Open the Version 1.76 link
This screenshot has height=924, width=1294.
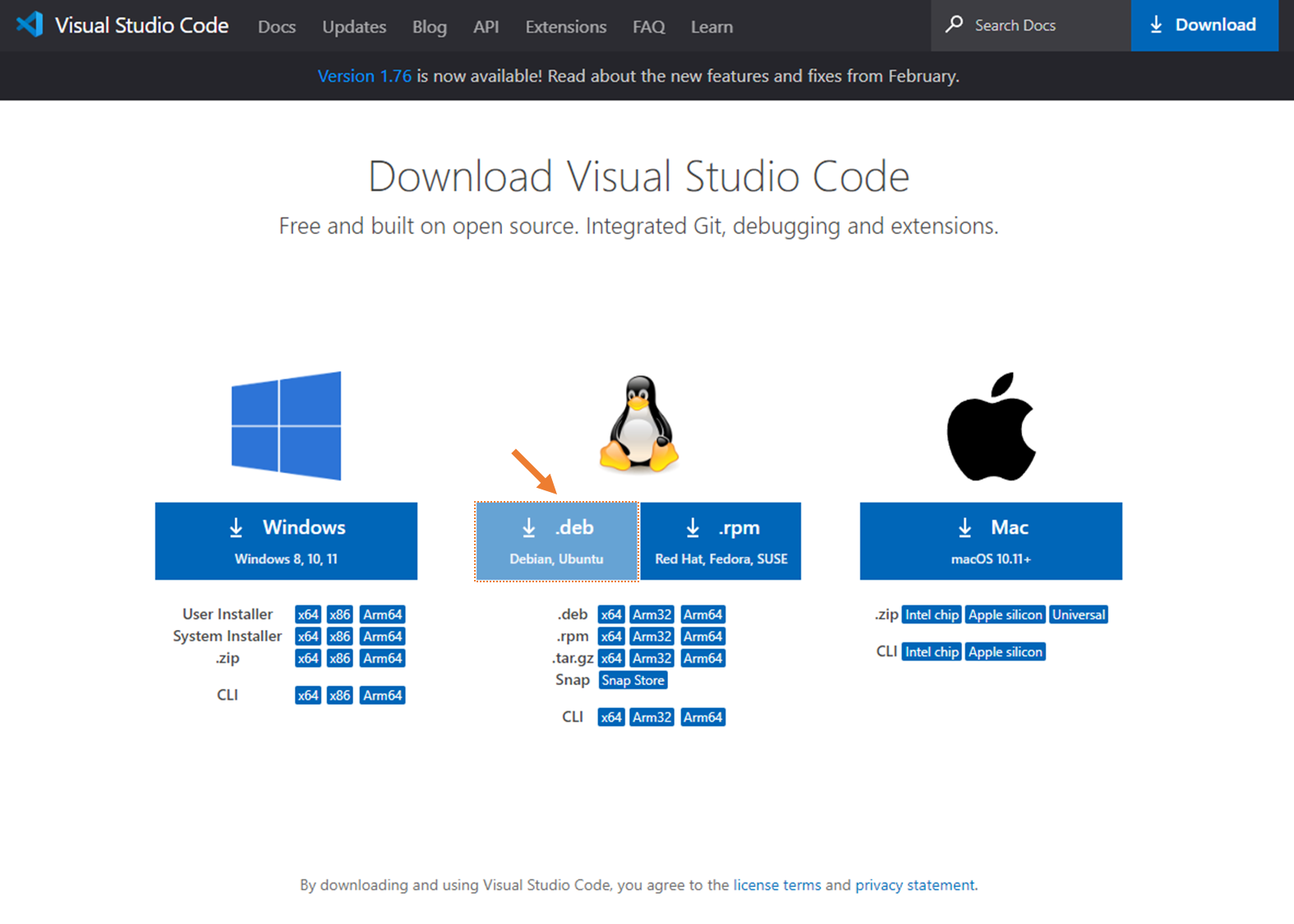pos(365,76)
